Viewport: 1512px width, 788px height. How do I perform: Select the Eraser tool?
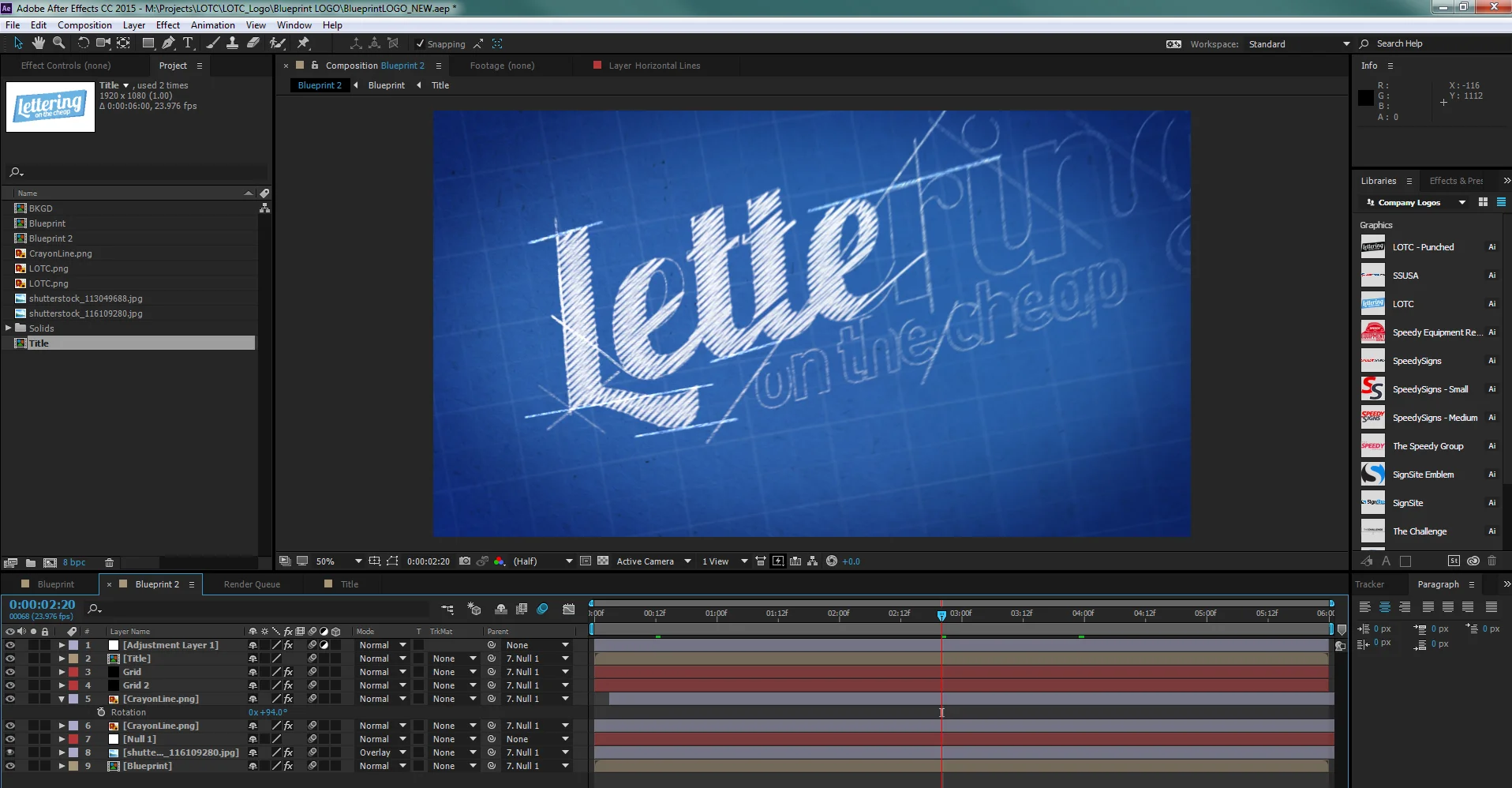pos(253,43)
